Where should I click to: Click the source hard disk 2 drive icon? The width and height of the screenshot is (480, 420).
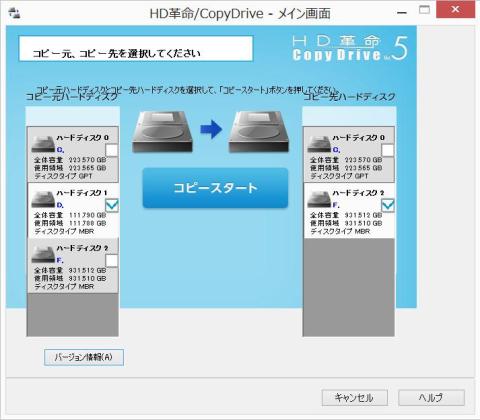(43, 255)
